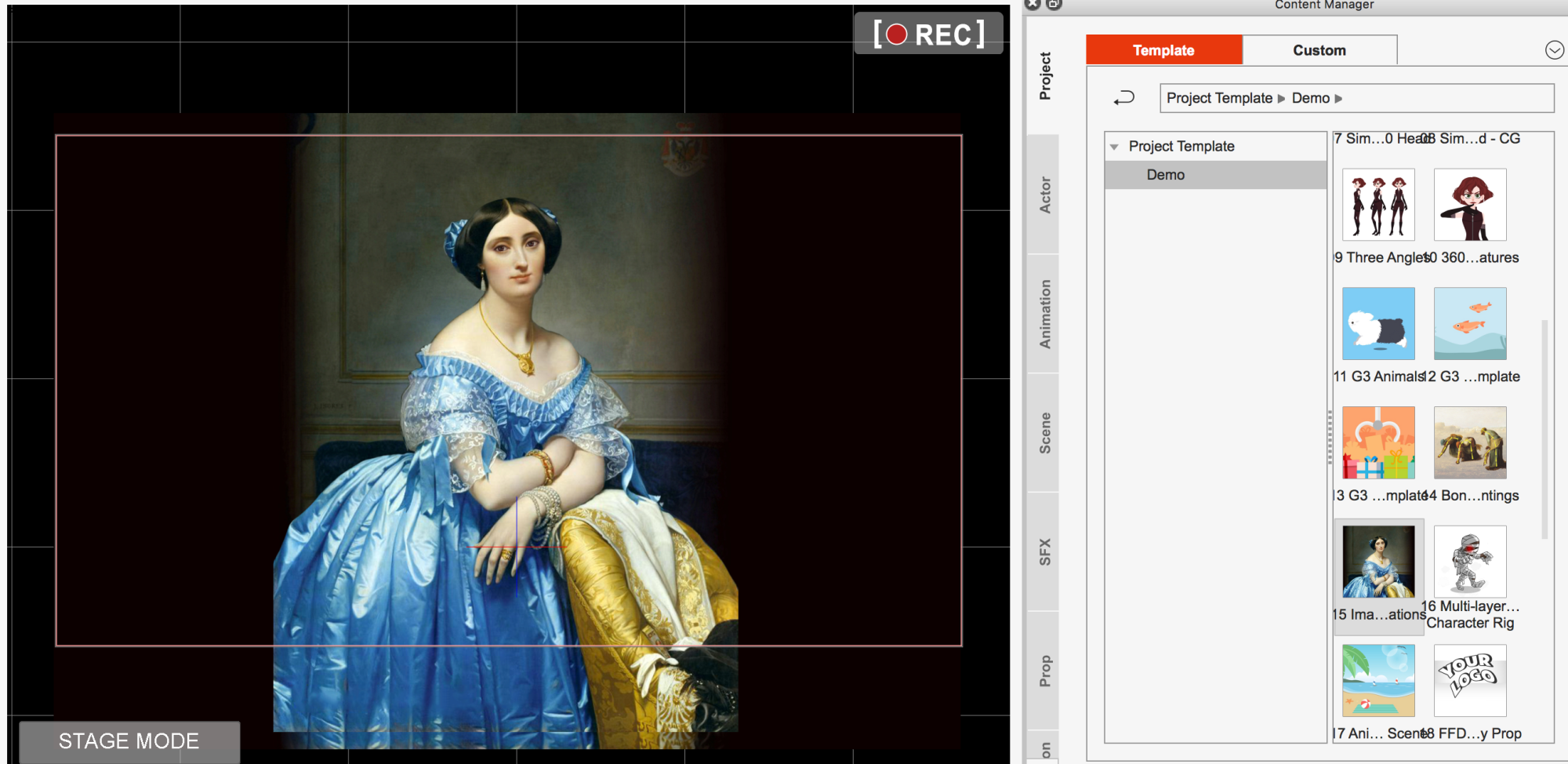Select the 14 Bone paintings thumbnail

pos(1470,442)
